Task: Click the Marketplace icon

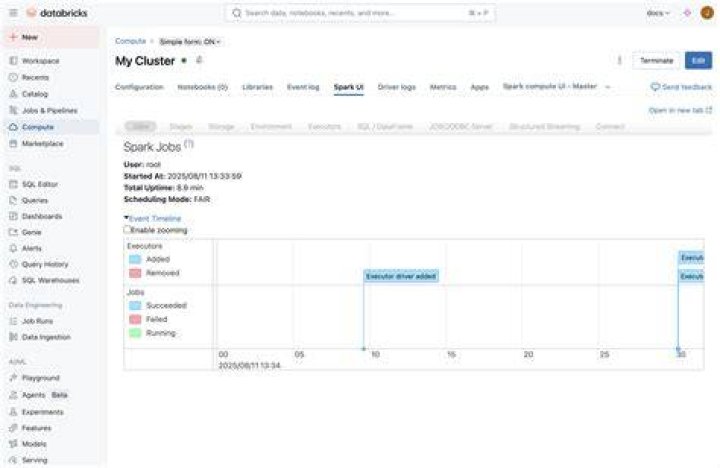Action: 13,143
